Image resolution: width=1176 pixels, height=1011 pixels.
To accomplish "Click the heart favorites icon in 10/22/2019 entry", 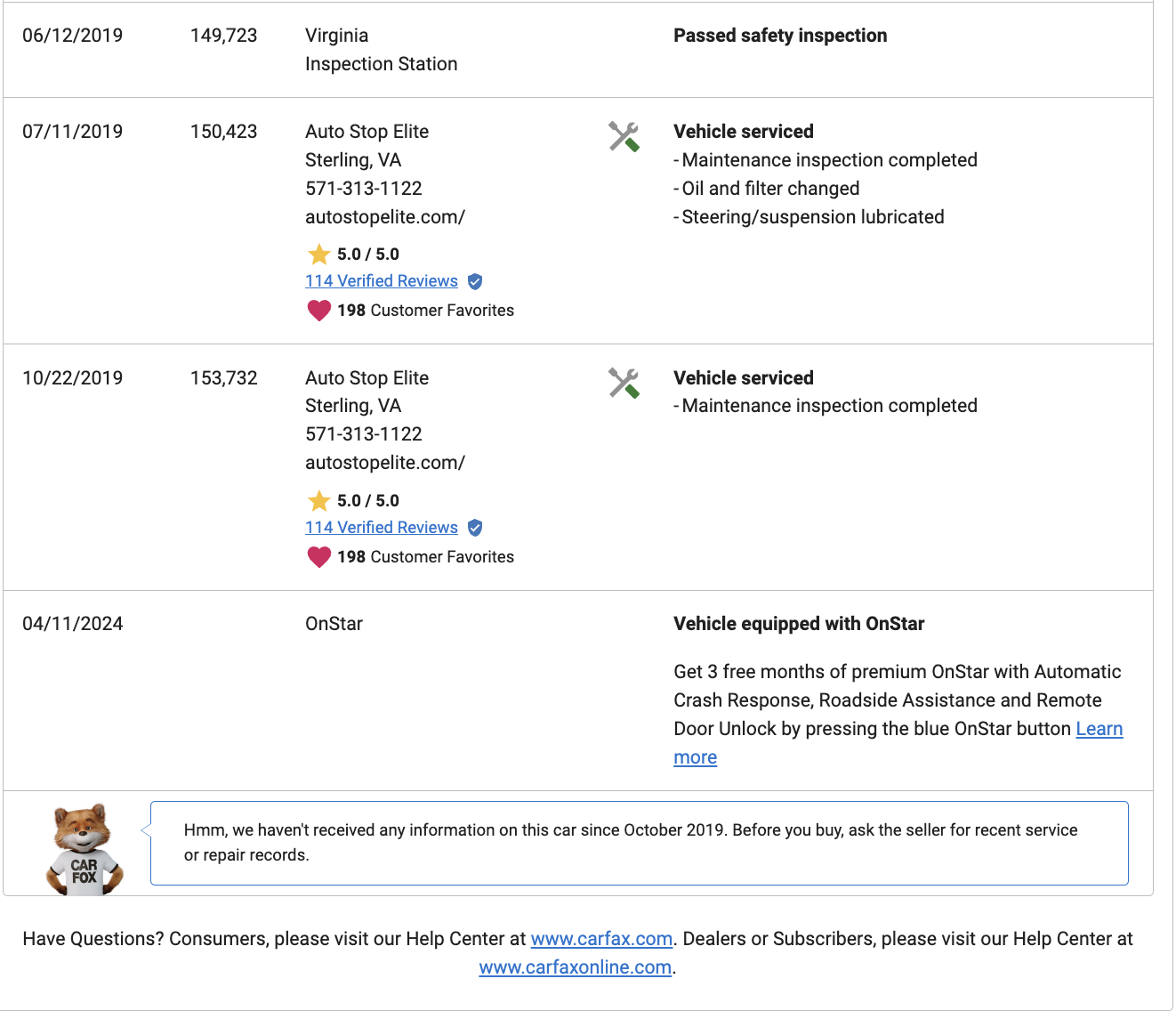I will click(x=318, y=557).
